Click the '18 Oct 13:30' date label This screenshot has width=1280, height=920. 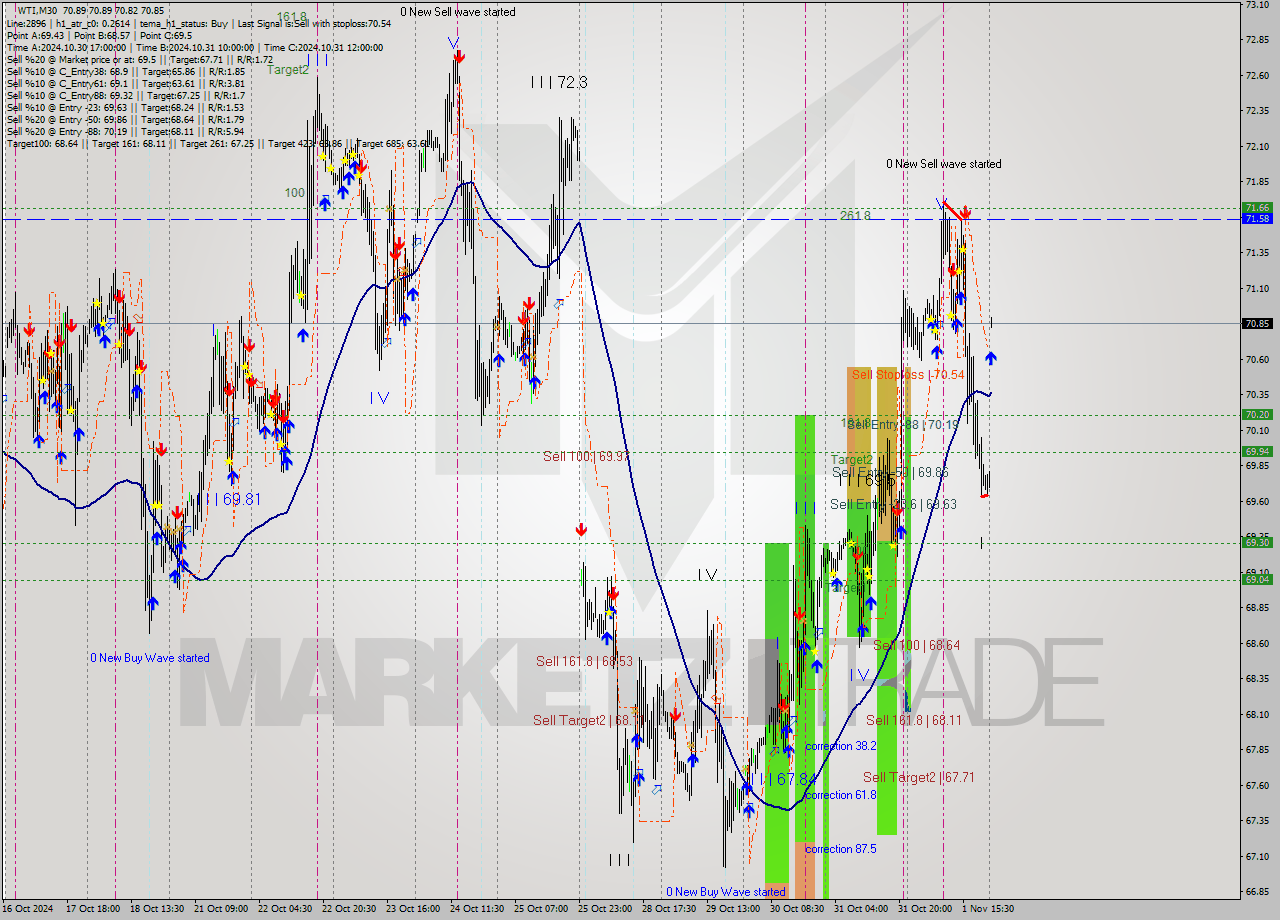tap(157, 909)
